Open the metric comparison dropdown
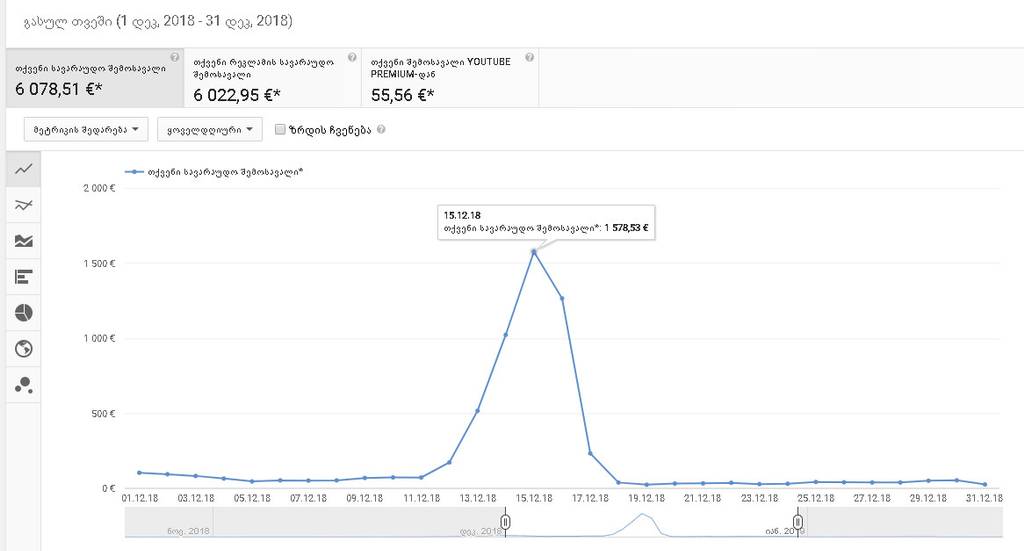 (86, 129)
